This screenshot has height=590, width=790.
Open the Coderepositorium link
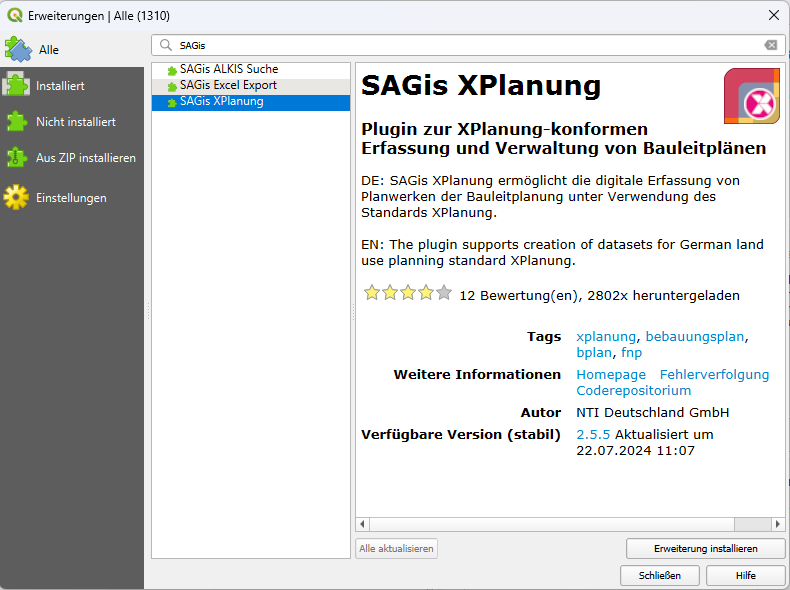coord(634,391)
